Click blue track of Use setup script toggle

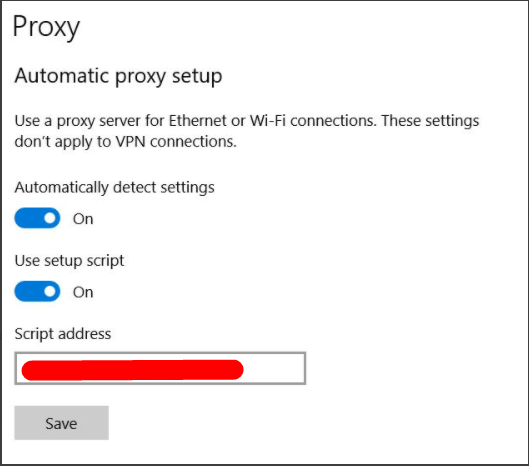[x=29, y=291]
